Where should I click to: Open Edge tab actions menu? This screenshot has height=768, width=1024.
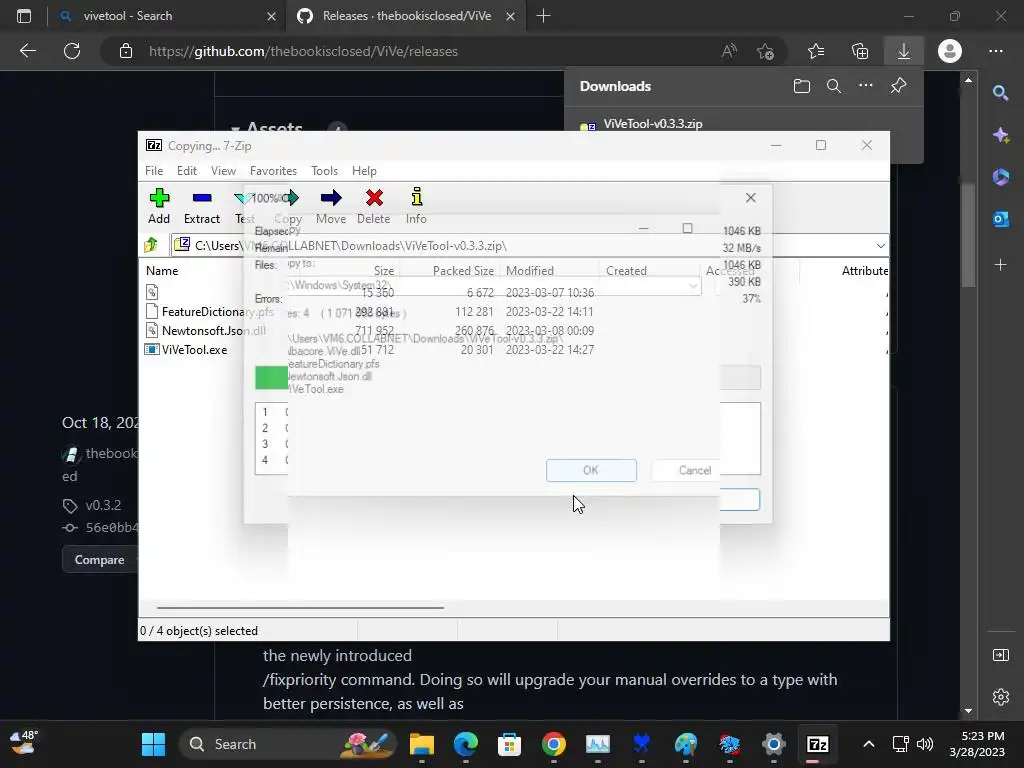[24, 16]
